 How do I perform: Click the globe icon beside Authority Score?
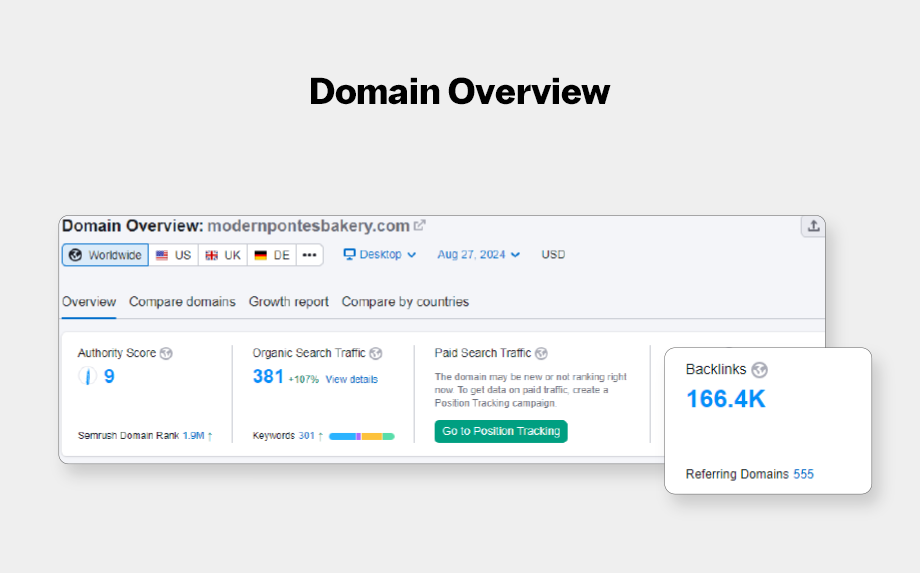(x=167, y=354)
